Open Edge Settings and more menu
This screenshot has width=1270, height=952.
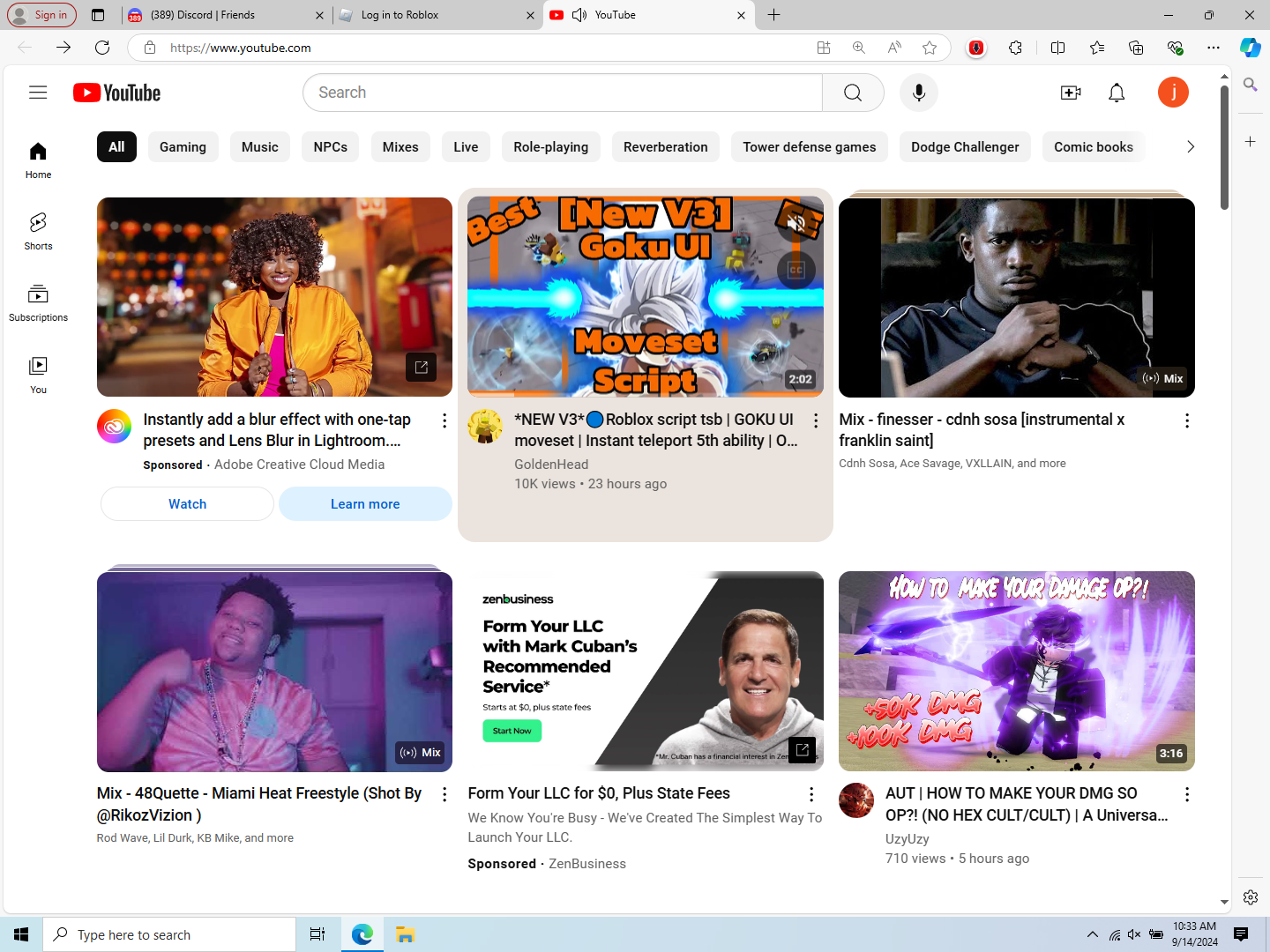(1214, 48)
